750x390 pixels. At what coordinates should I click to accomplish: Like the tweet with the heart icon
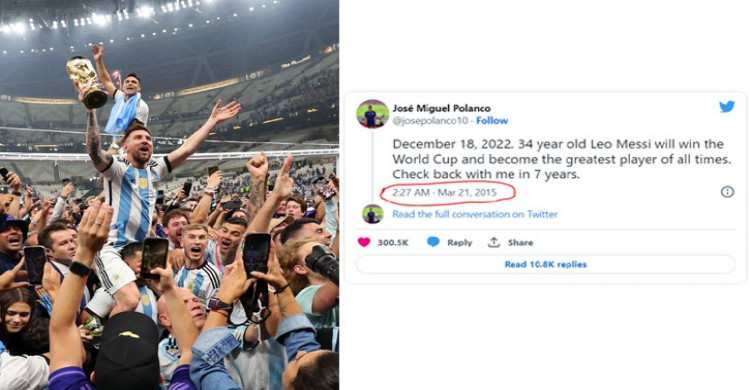coord(364,242)
